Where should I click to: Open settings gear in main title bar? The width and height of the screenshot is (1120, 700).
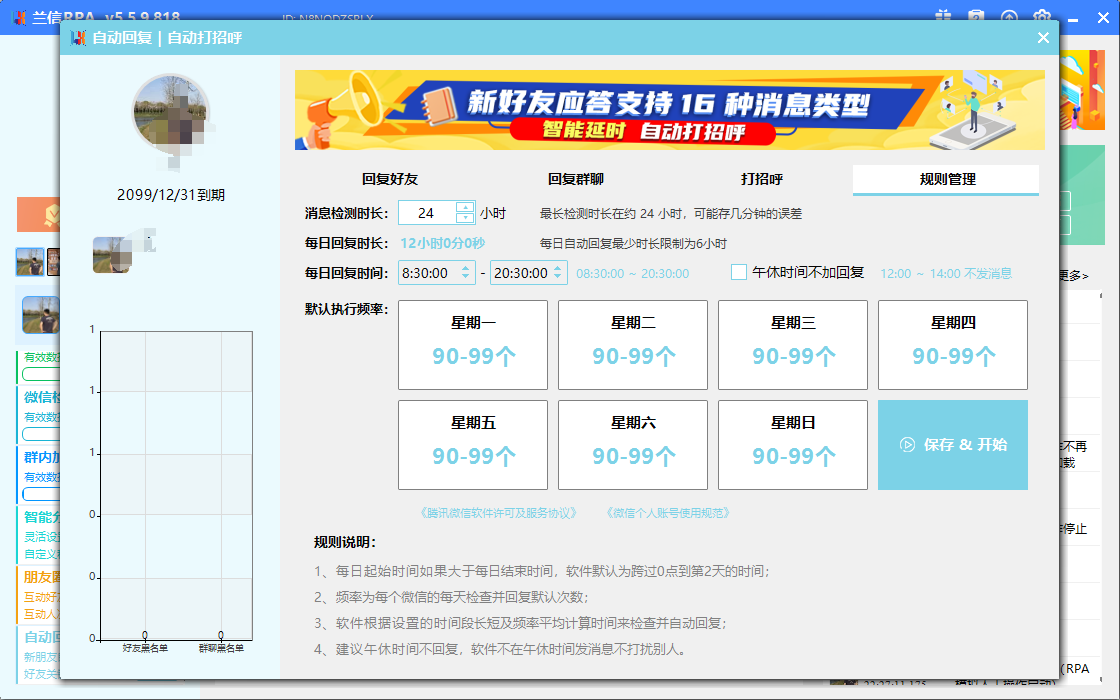pyautogui.click(x=1042, y=16)
